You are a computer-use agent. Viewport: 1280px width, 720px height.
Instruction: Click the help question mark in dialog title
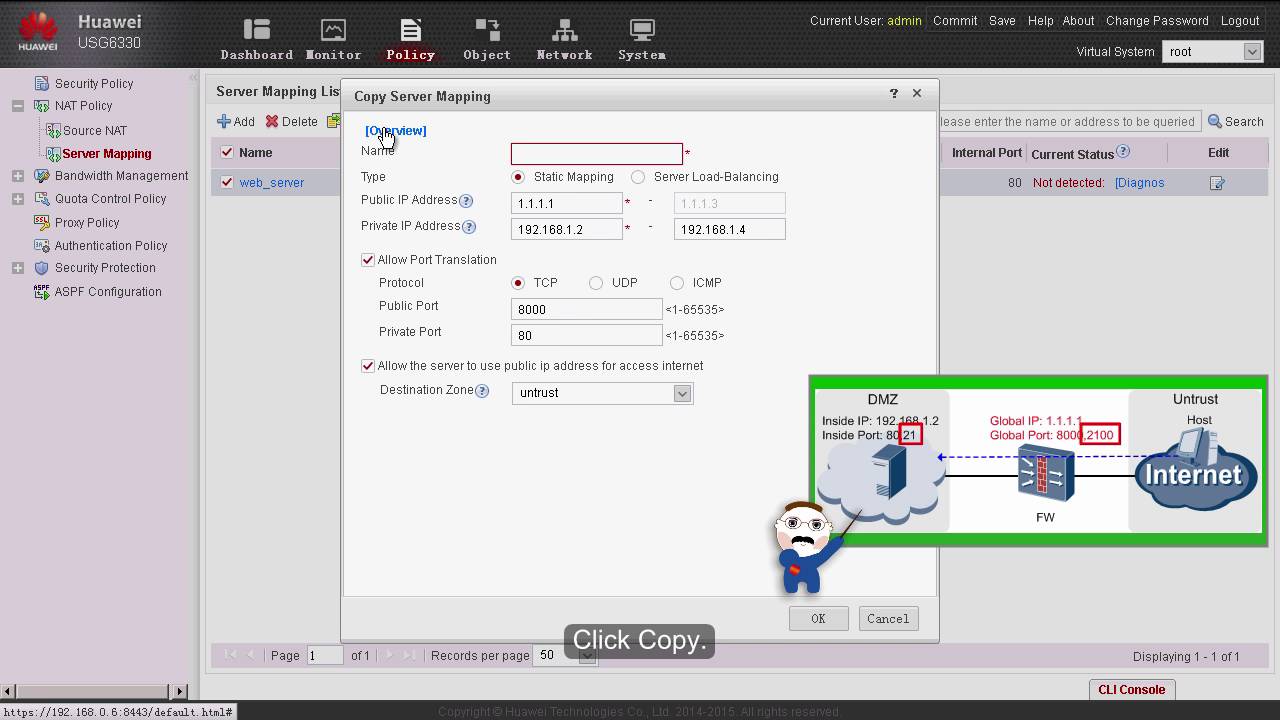(894, 93)
